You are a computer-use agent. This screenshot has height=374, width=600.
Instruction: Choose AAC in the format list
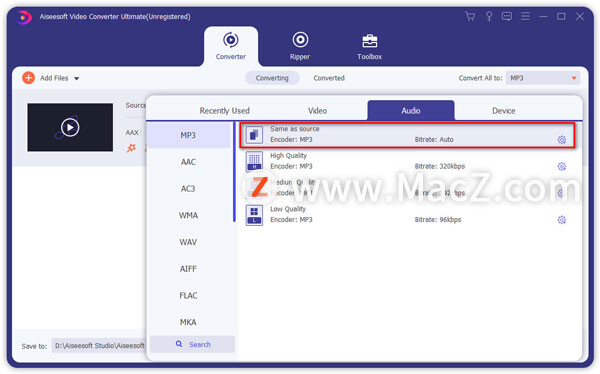click(188, 162)
